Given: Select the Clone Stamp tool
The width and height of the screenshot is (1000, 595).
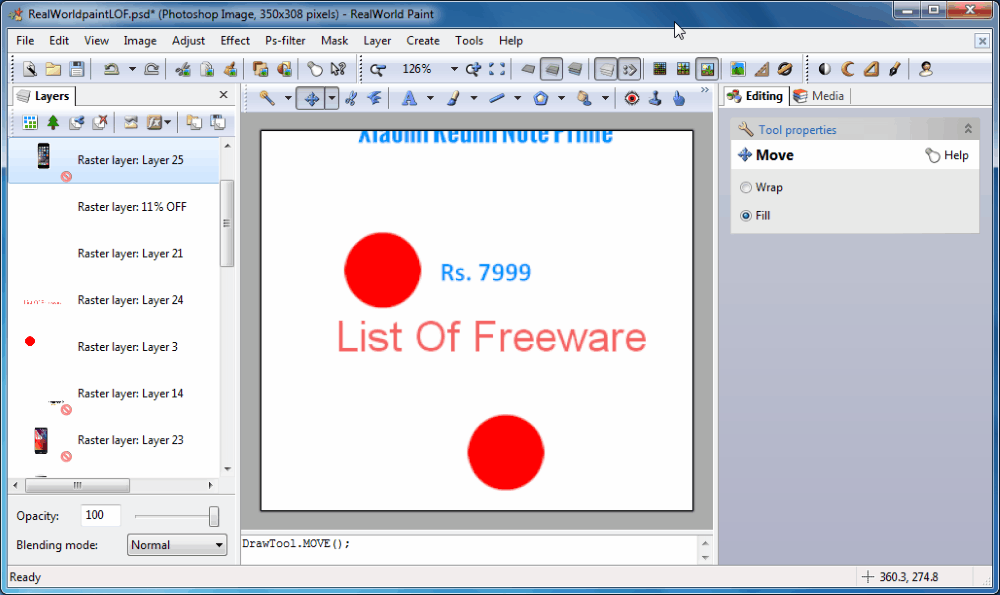Looking at the screenshot, I should [655, 98].
